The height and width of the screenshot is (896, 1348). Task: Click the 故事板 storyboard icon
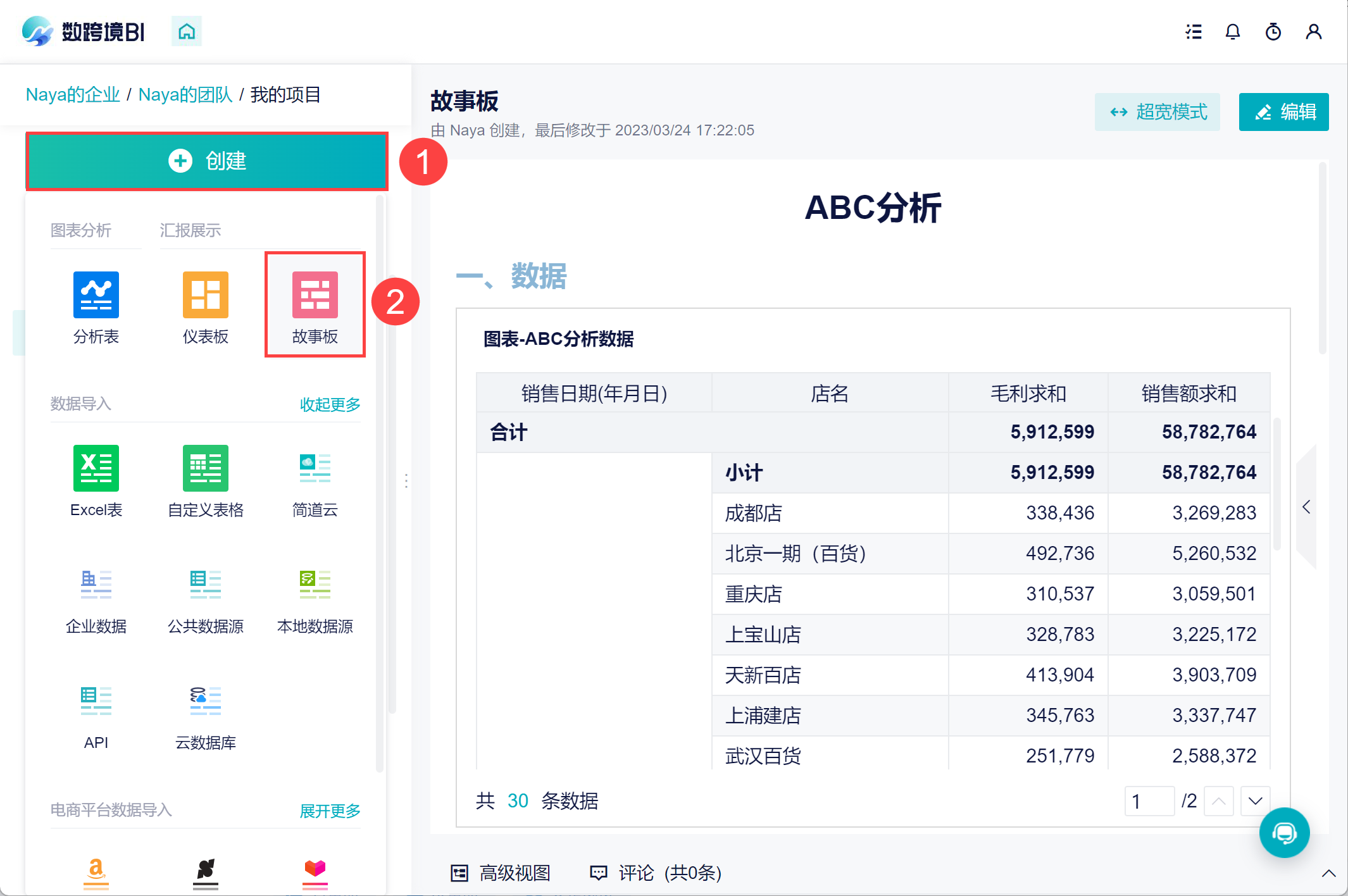click(315, 295)
